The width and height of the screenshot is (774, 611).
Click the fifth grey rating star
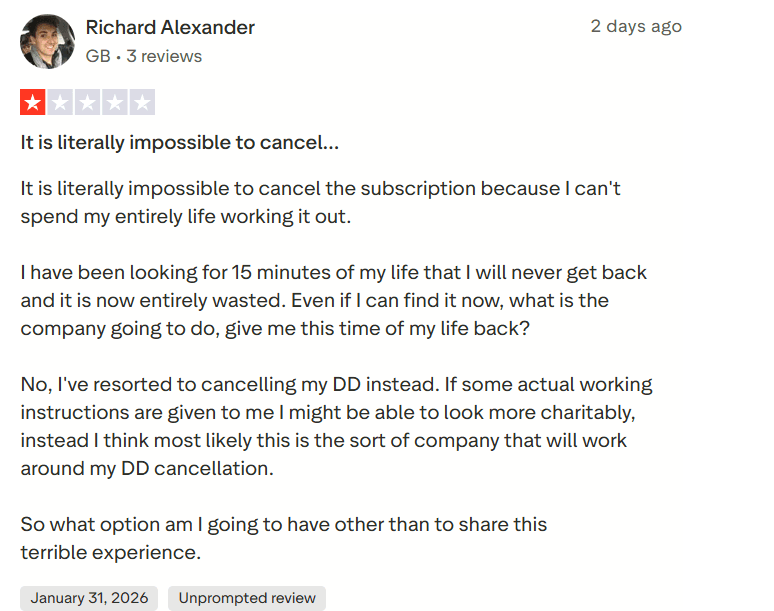[142, 102]
